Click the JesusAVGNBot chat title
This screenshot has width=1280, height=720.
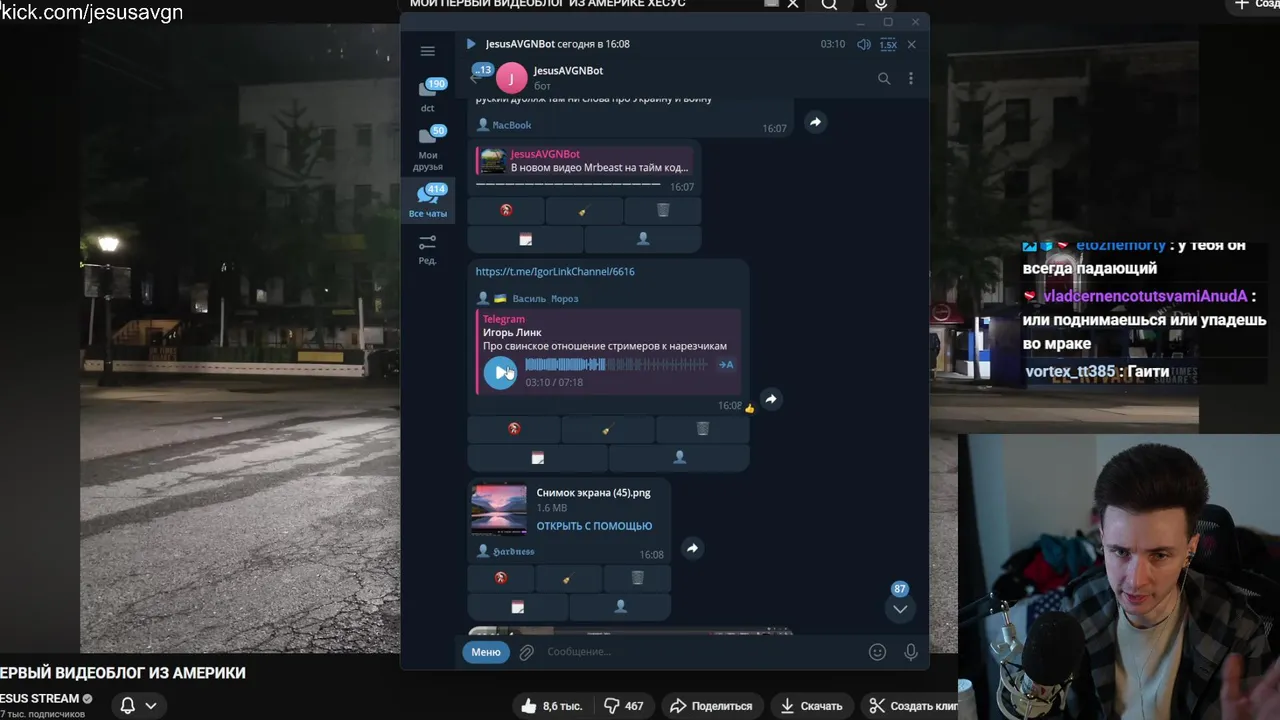568,71
